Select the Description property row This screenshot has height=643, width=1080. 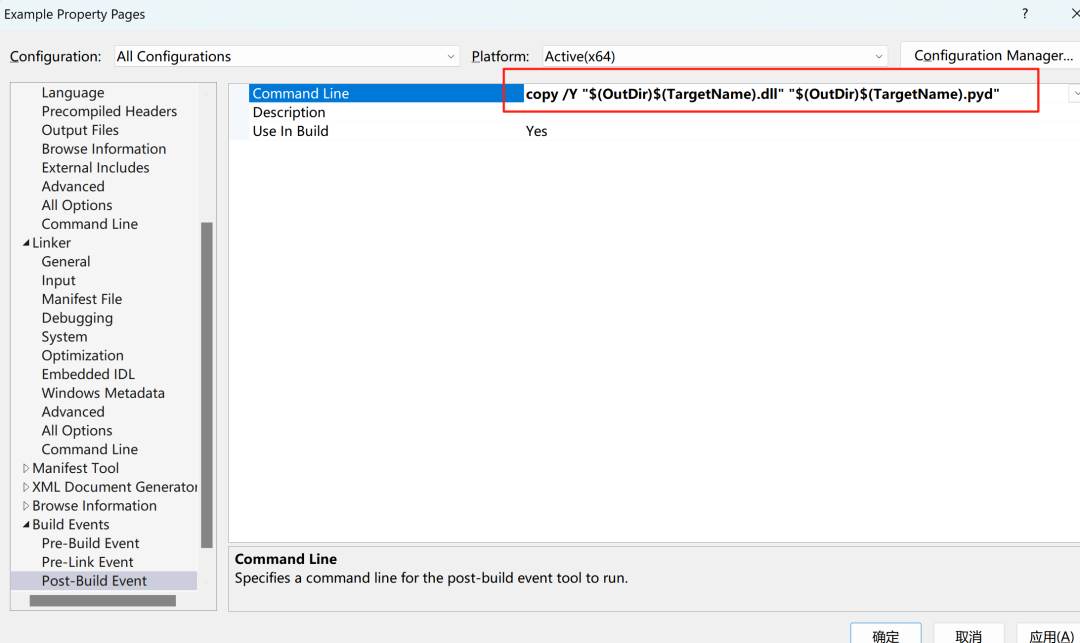(289, 112)
